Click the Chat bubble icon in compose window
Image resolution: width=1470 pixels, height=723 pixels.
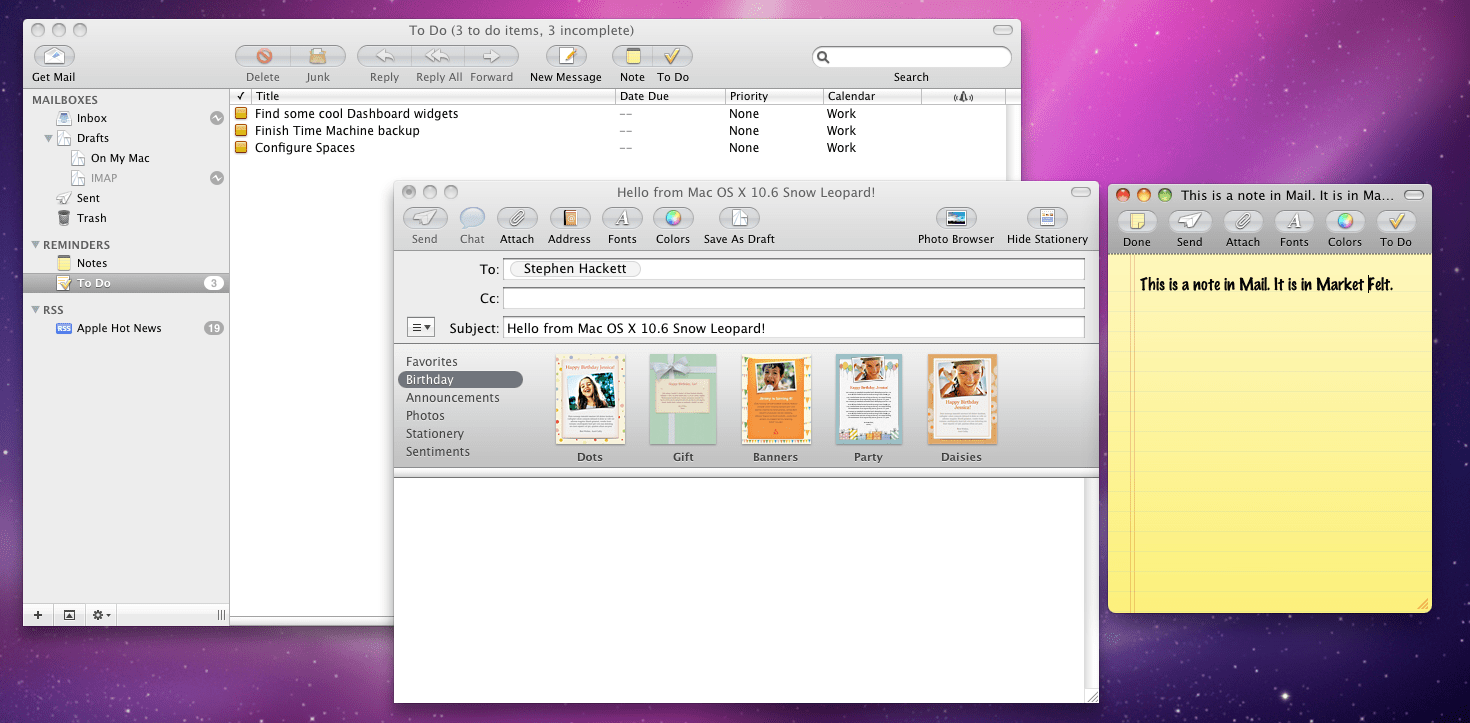pyautogui.click(x=472, y=219)
